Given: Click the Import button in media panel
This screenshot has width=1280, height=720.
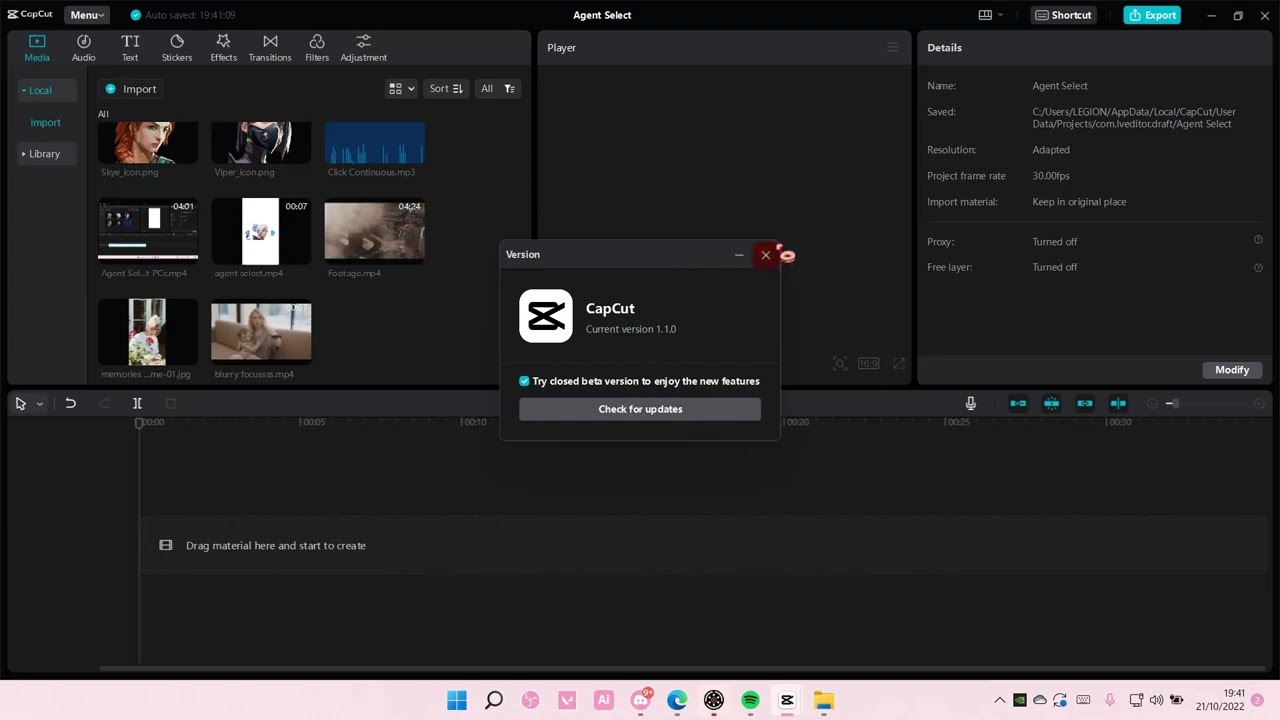Looking at the screenshot, I should point(131,89).
